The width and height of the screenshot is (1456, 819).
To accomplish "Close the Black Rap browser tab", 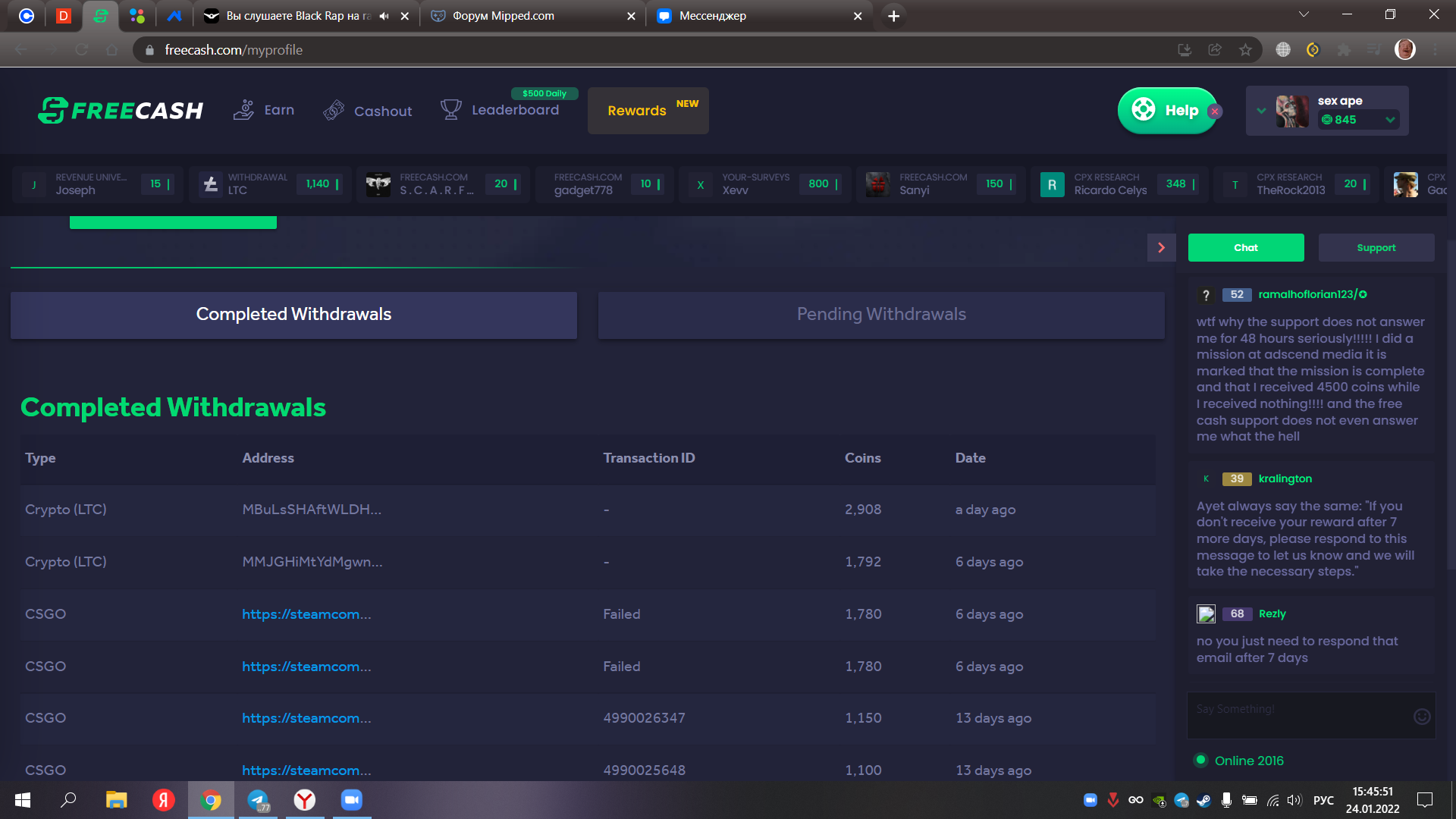I will click(x=405, y=16).
